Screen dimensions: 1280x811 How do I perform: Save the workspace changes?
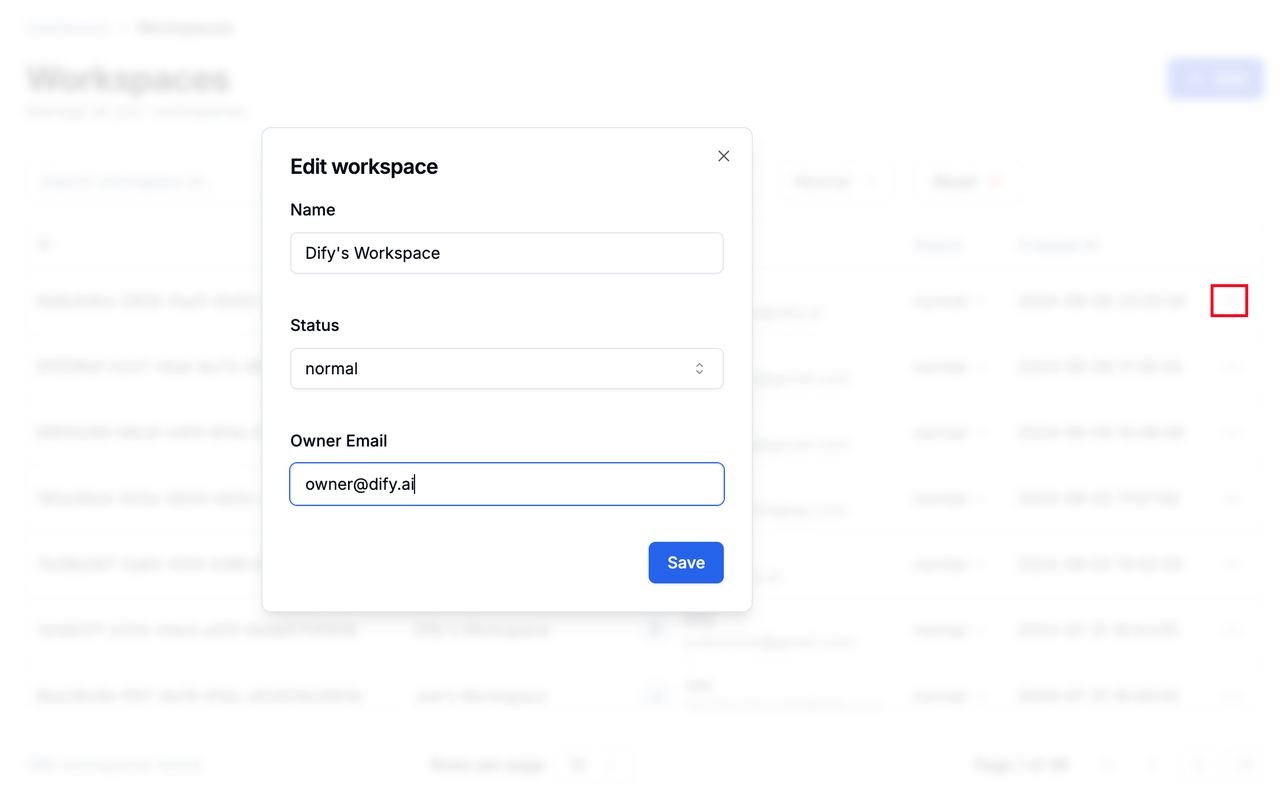[x=686, y=563]
